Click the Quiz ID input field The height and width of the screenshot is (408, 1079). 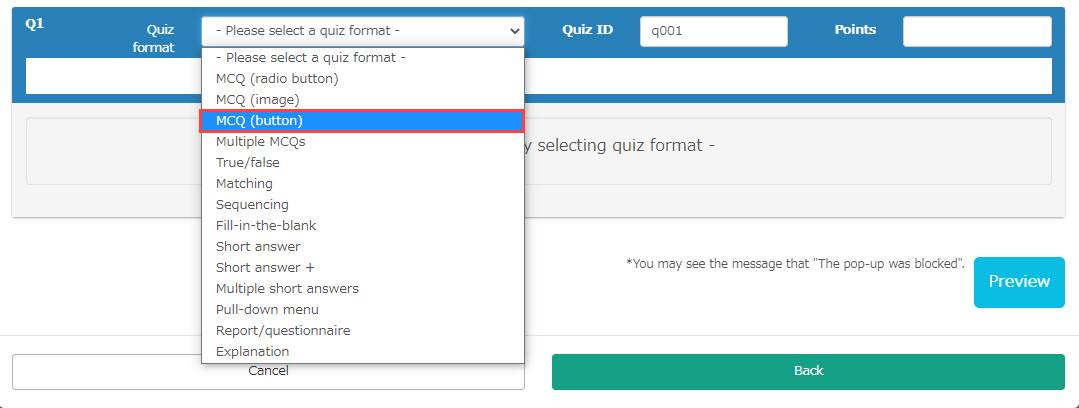tap(713, 31)
